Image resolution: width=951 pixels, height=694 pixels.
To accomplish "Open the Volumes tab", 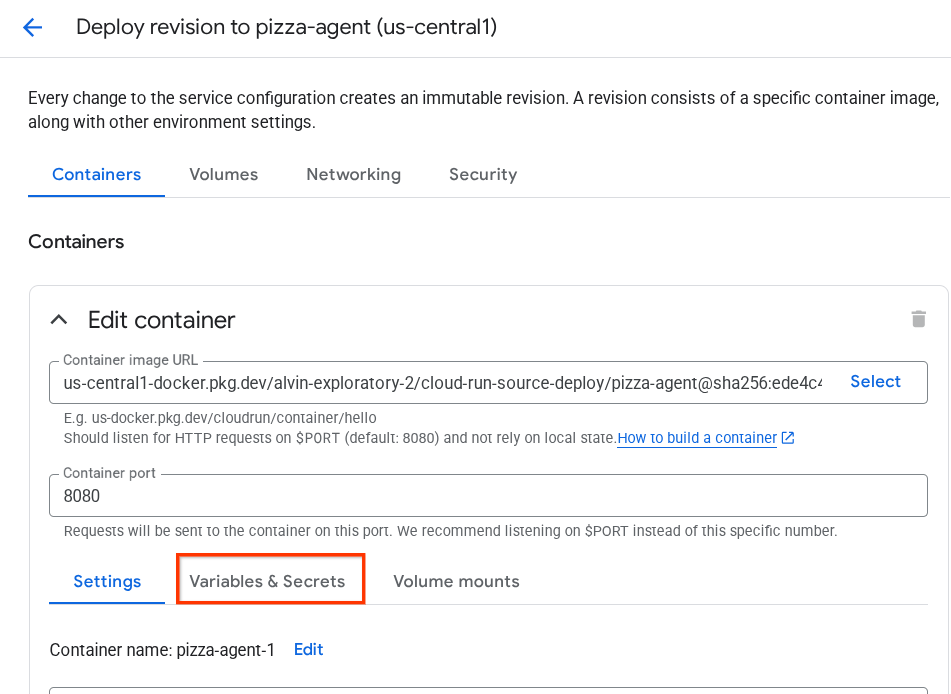I will click(x=223, y=174).
